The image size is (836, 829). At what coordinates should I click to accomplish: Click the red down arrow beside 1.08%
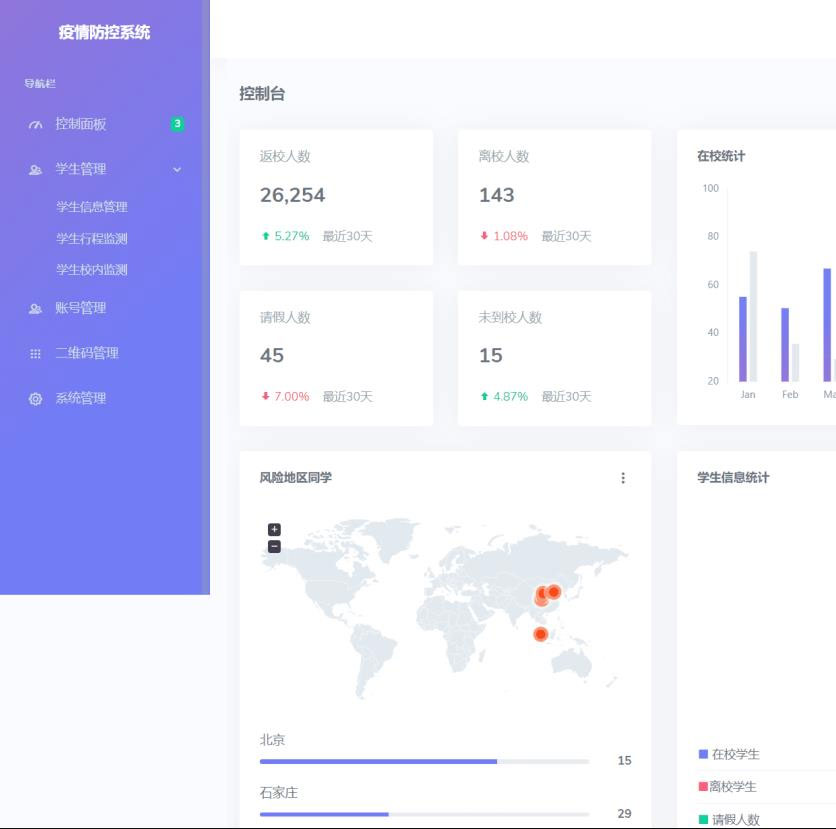[484, 236]
